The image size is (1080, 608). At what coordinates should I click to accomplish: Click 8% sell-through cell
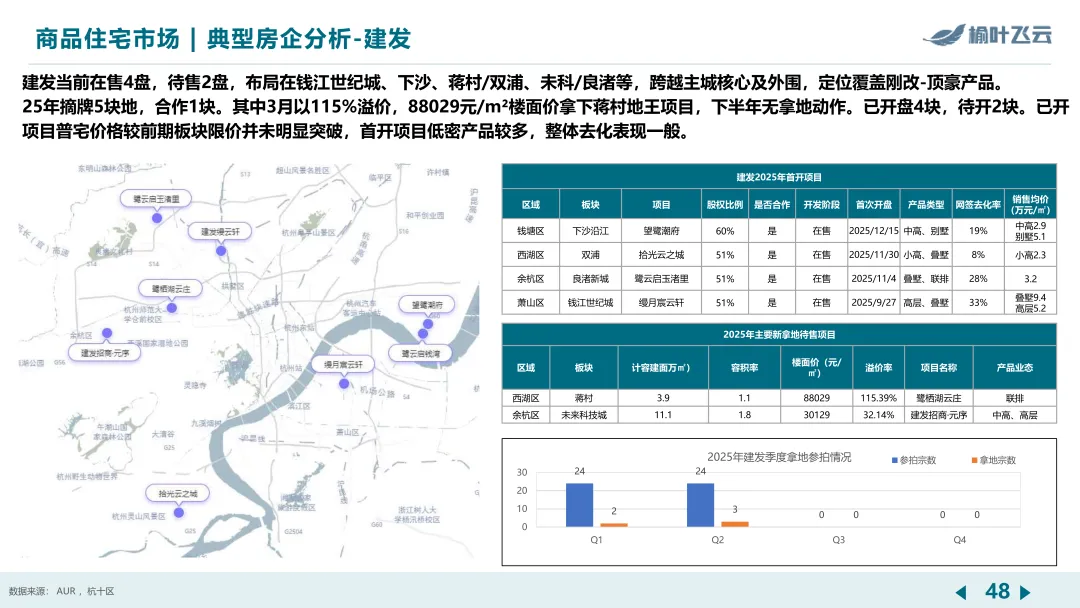(x=978, y=255)
